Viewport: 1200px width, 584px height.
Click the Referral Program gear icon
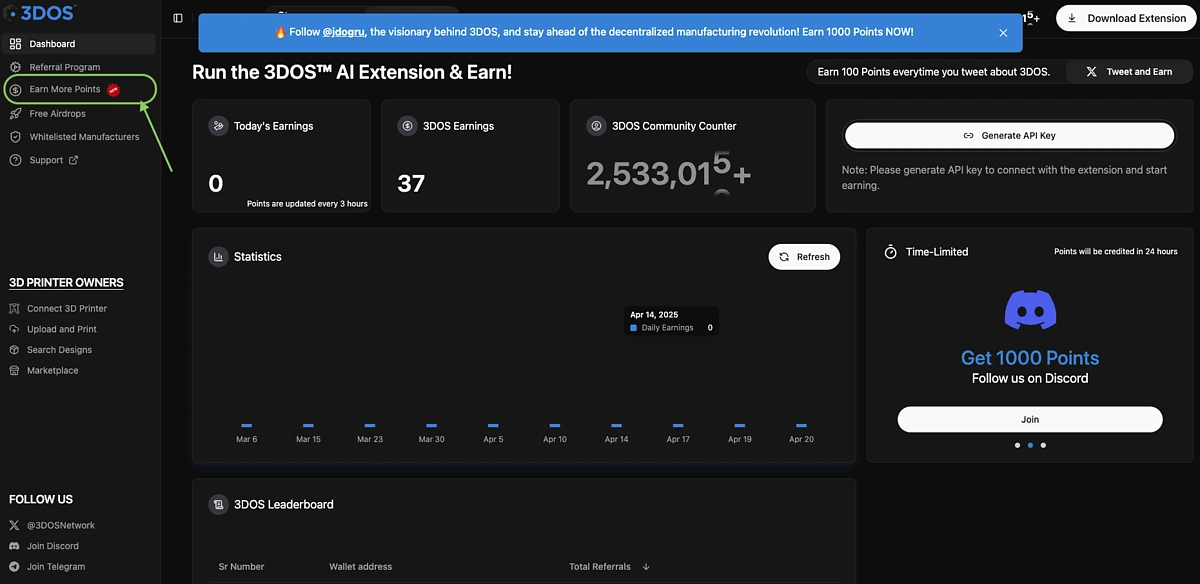pos(16,67)
